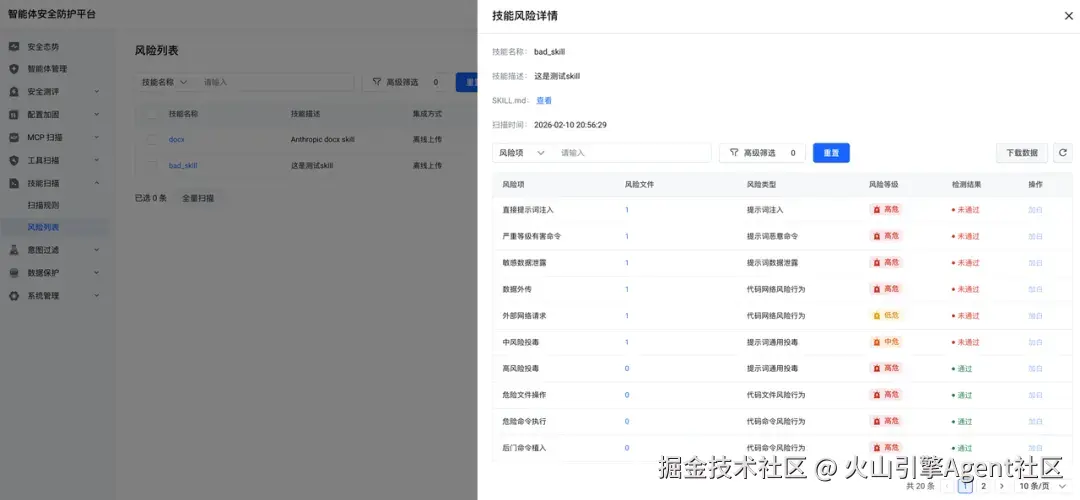This screenshot has width=1080, height=500.
Task: Click the 技能扫描 sidebar icon
Action: pyautogui.click(x=14, y=183)
